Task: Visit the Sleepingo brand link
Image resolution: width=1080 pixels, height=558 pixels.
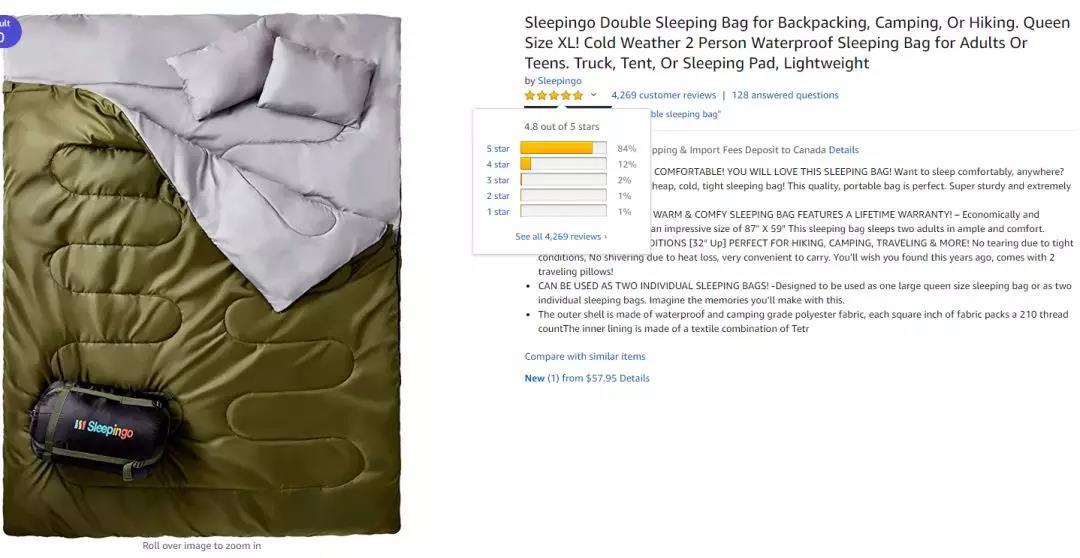Action: 559,81
